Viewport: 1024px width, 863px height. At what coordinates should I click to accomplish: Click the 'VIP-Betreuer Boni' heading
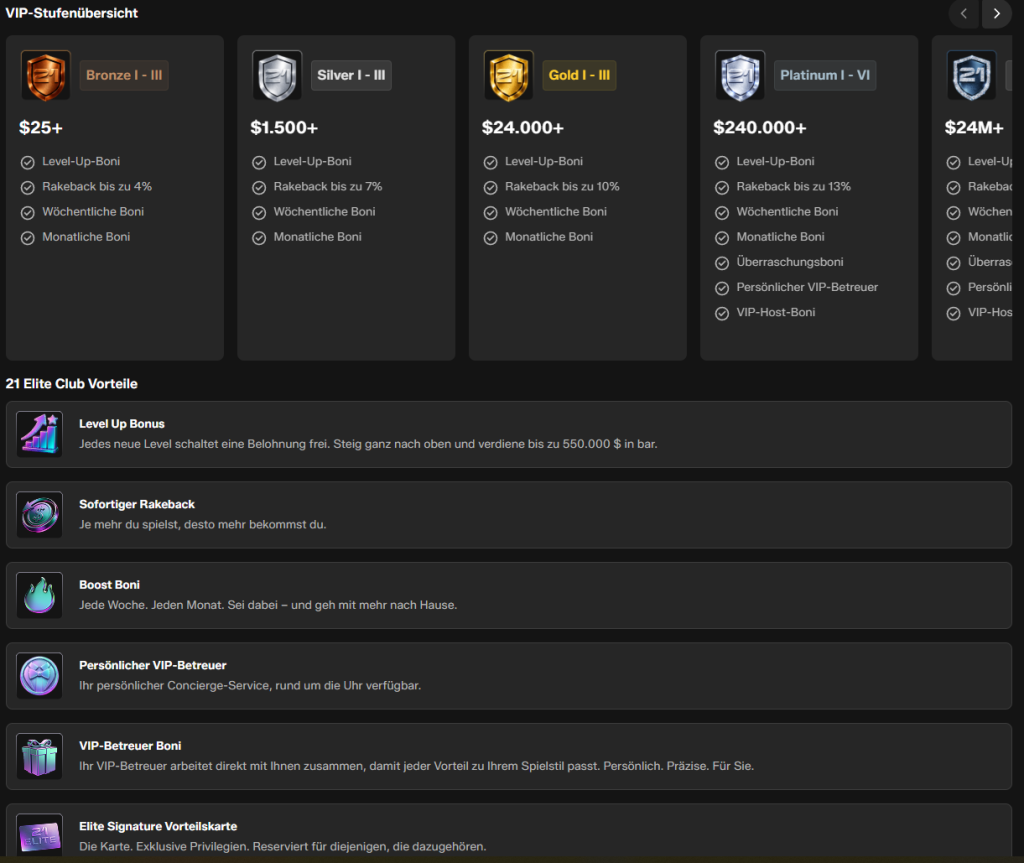point(130,745)
